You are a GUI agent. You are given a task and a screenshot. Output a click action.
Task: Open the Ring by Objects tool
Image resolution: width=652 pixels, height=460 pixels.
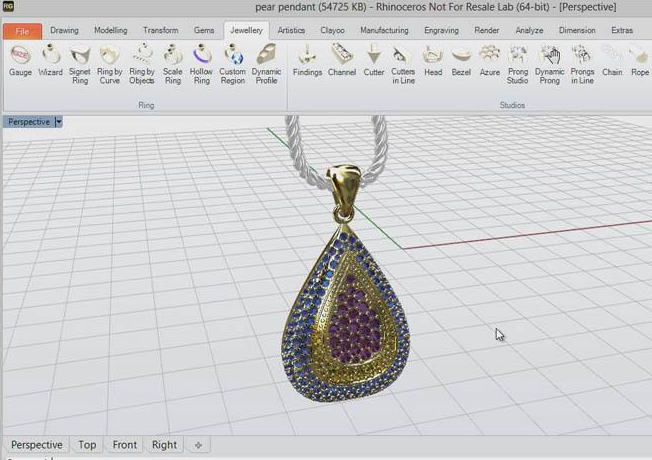point(142,65)
